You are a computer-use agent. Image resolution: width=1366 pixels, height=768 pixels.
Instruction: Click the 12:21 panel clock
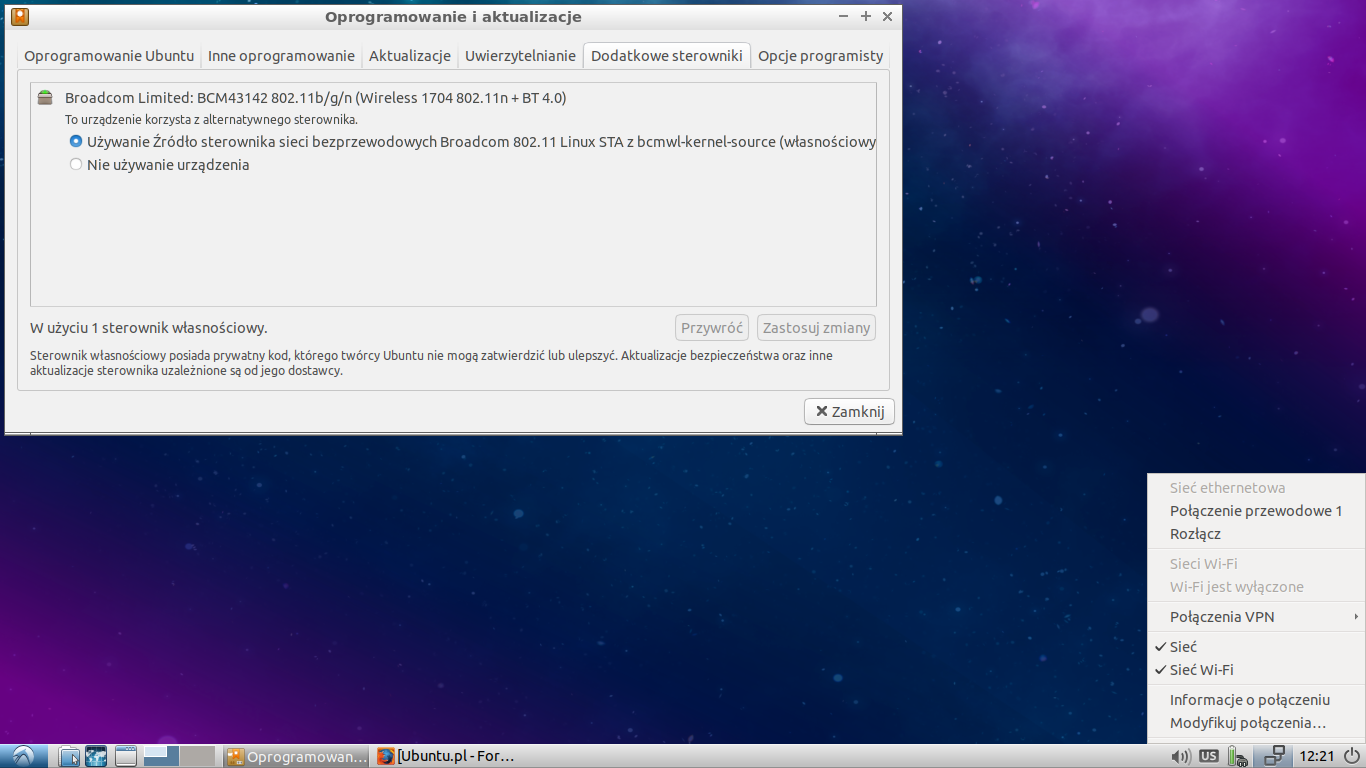click(x=1315, y=756)
